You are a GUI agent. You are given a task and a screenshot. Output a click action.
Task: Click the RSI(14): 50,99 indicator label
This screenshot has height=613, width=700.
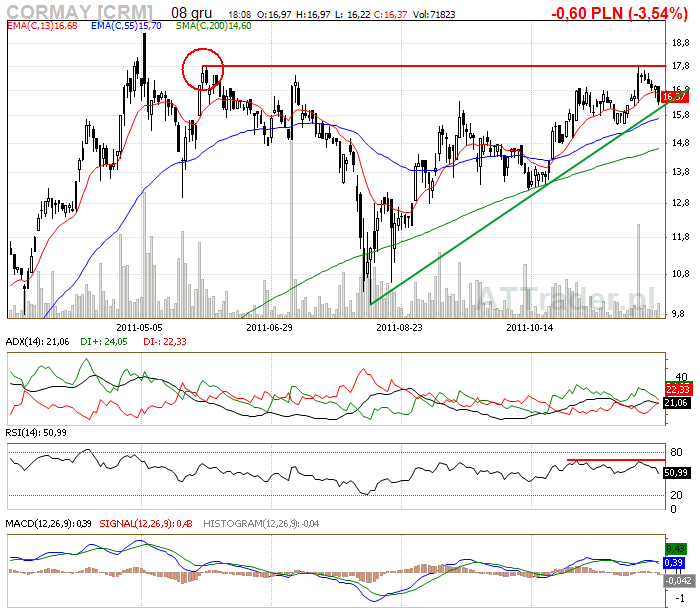36,433
